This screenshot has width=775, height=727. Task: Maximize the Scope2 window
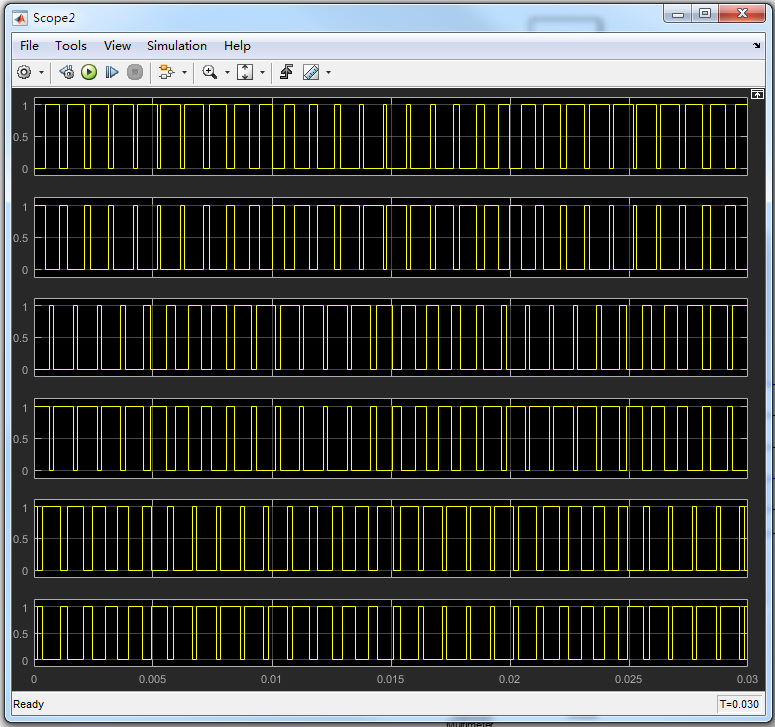(x=705, y=13)
